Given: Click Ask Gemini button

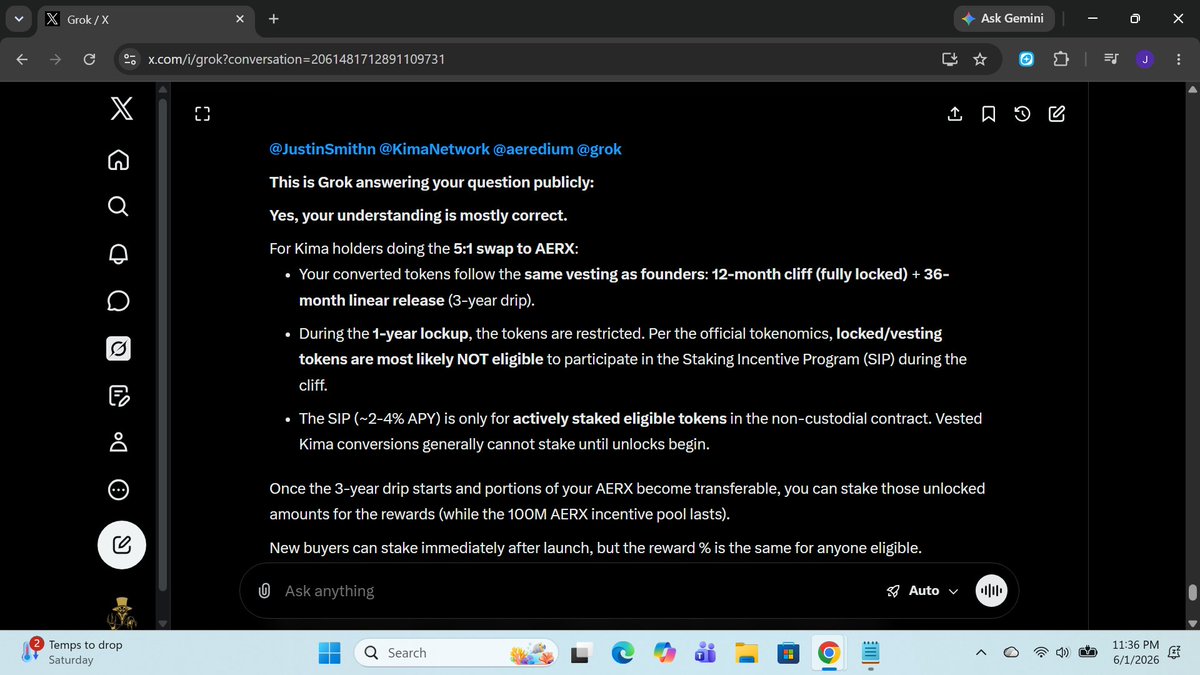Looking at the screenshot, I should pyautogui.click(x=1002, y=18).
